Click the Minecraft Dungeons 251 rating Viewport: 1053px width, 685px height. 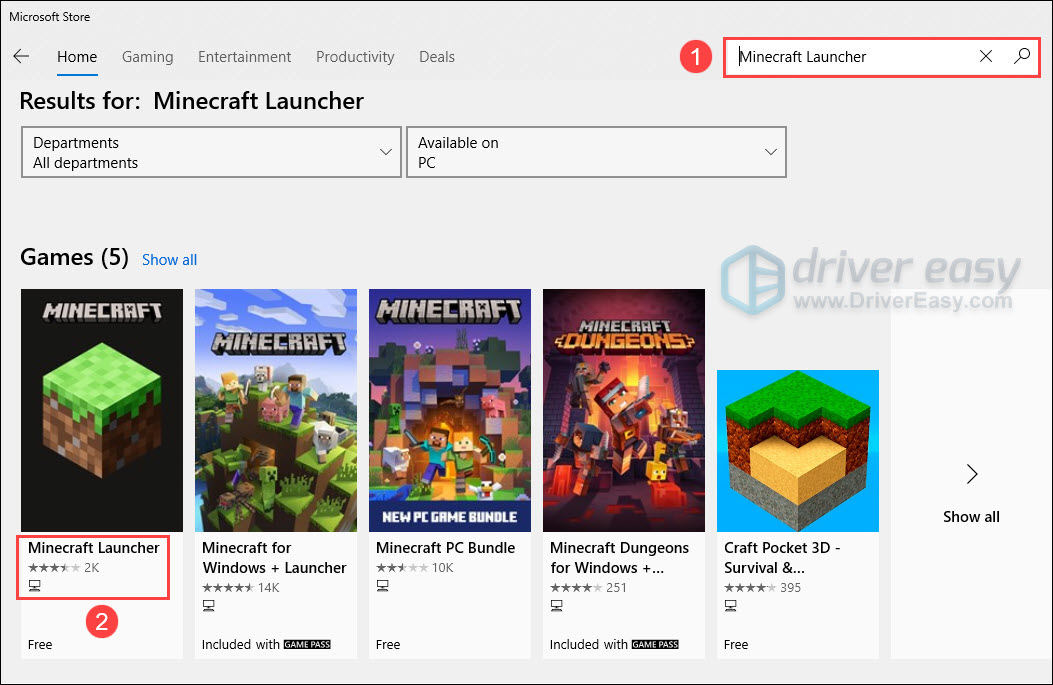pyautogui.click(x=588, y=588)
